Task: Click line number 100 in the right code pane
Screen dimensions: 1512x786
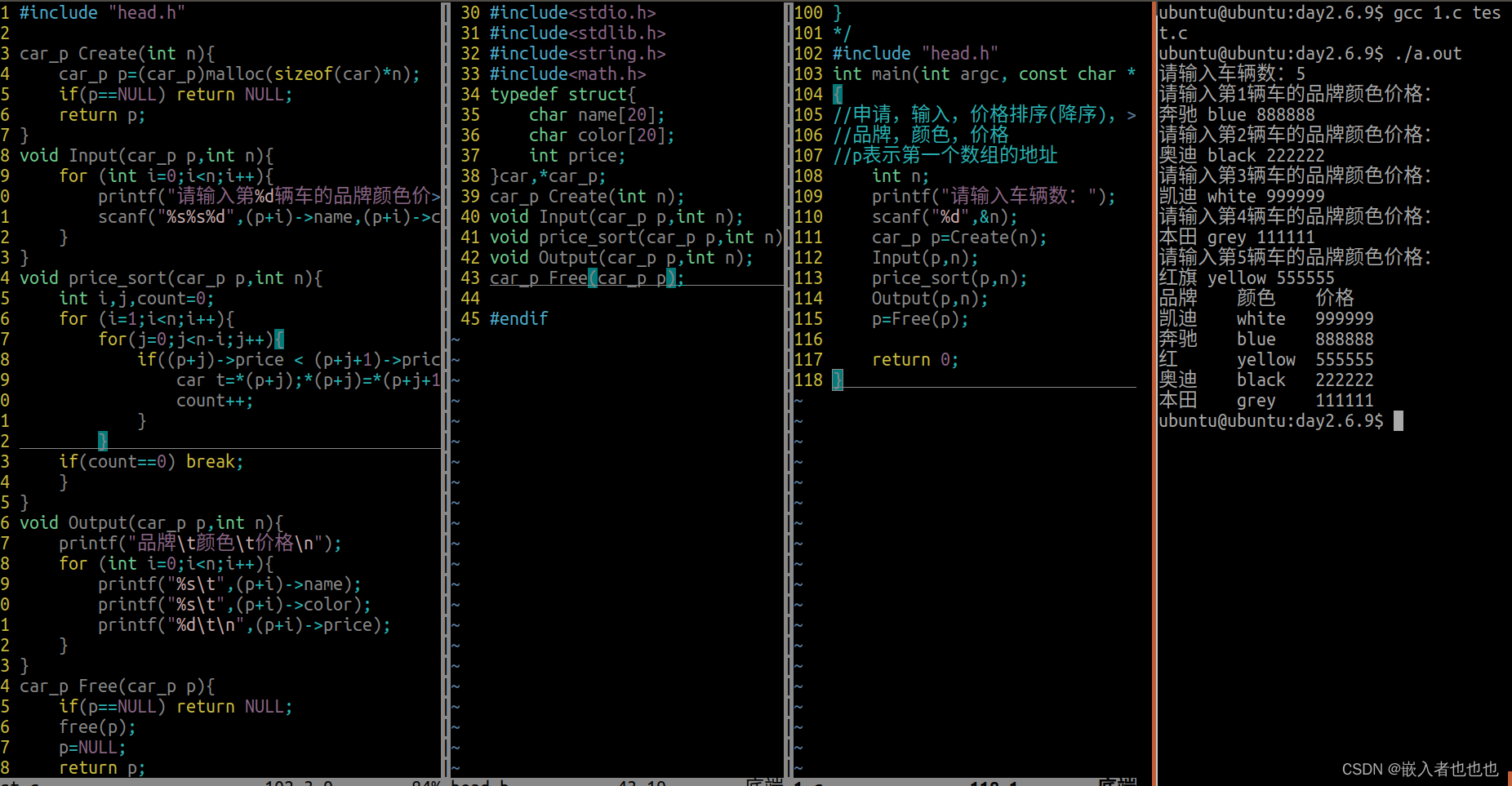Action: pos(807,12)
